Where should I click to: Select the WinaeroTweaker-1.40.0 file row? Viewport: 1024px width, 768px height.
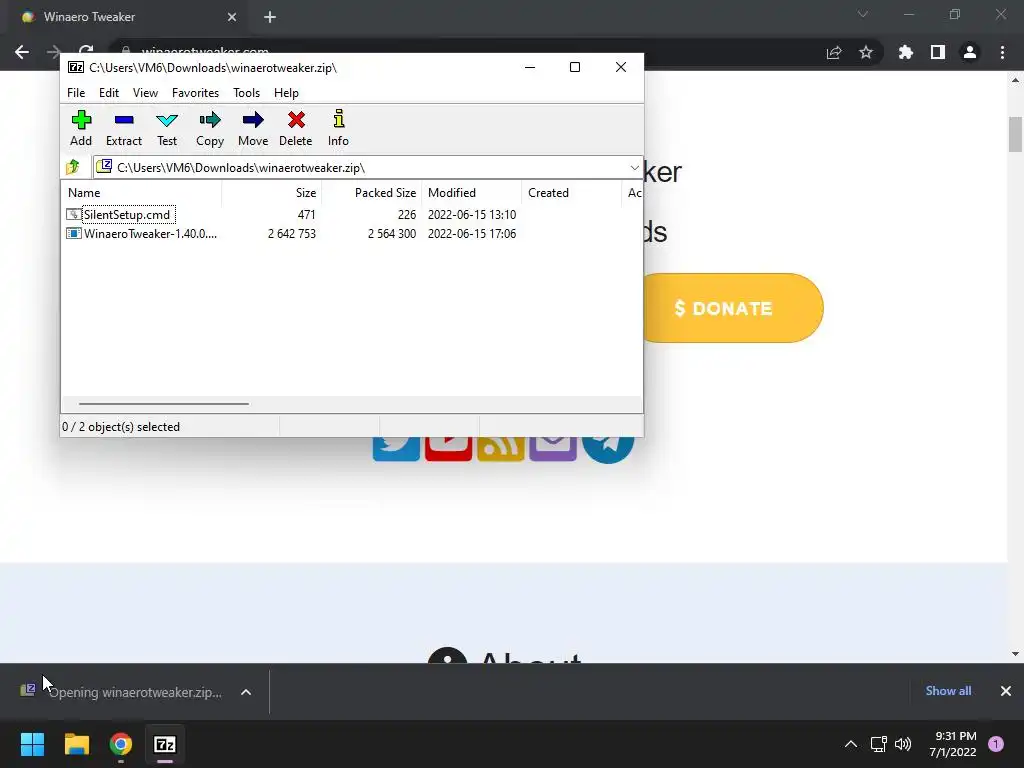pos(291,234)
